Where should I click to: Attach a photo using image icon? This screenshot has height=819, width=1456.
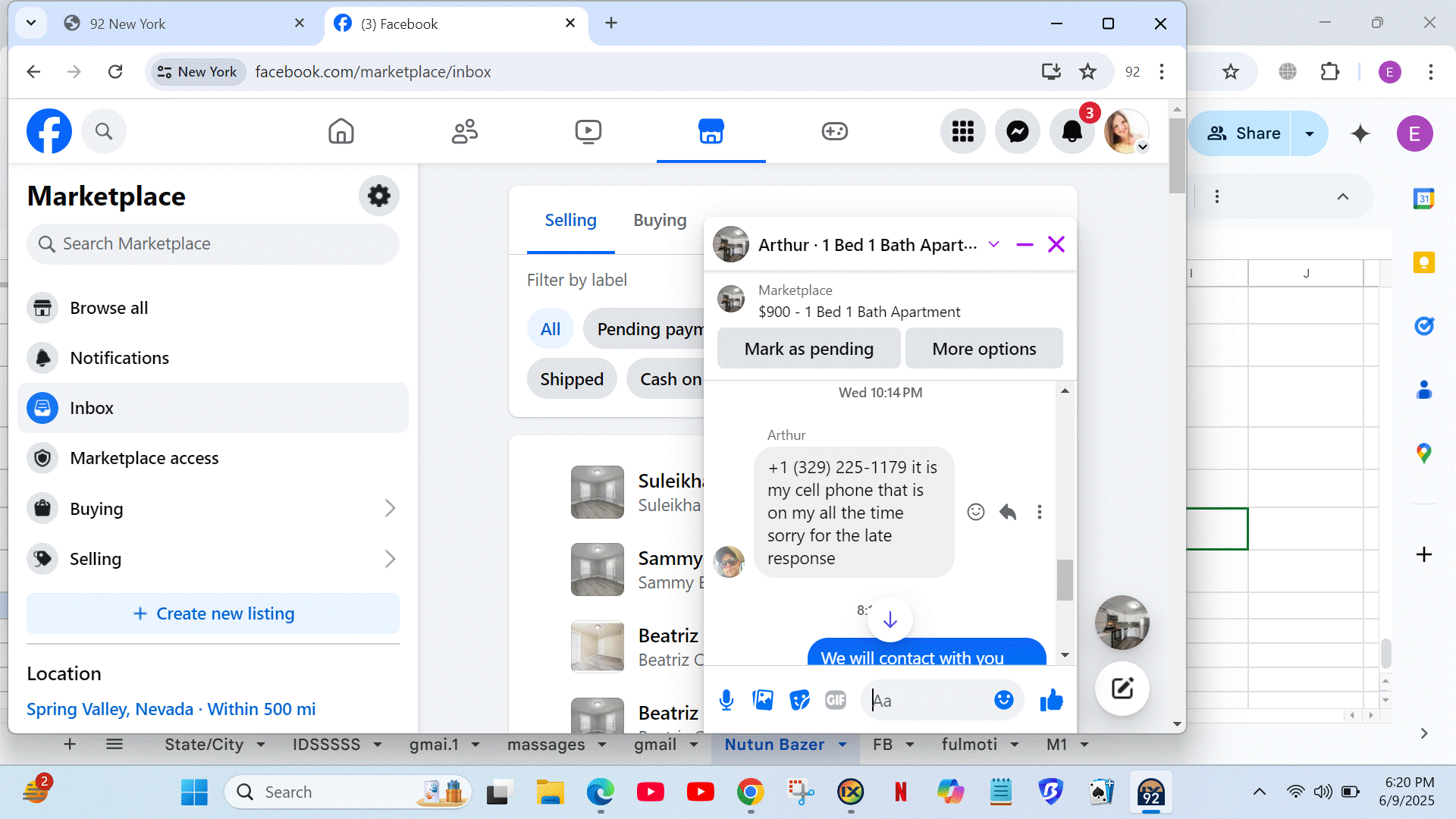(x=763, y=700)
